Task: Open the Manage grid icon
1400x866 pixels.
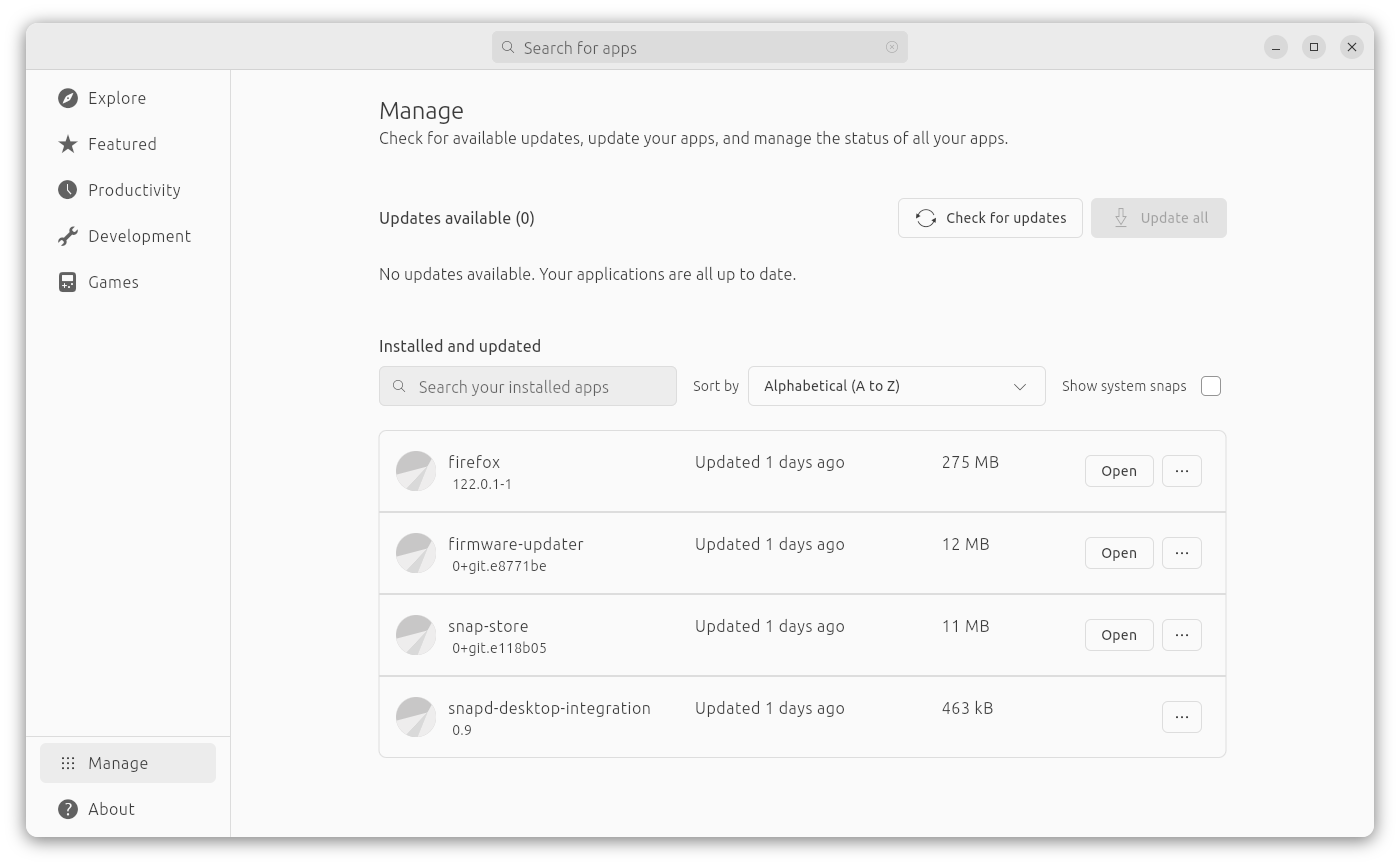Action: (x=67, y=762)
